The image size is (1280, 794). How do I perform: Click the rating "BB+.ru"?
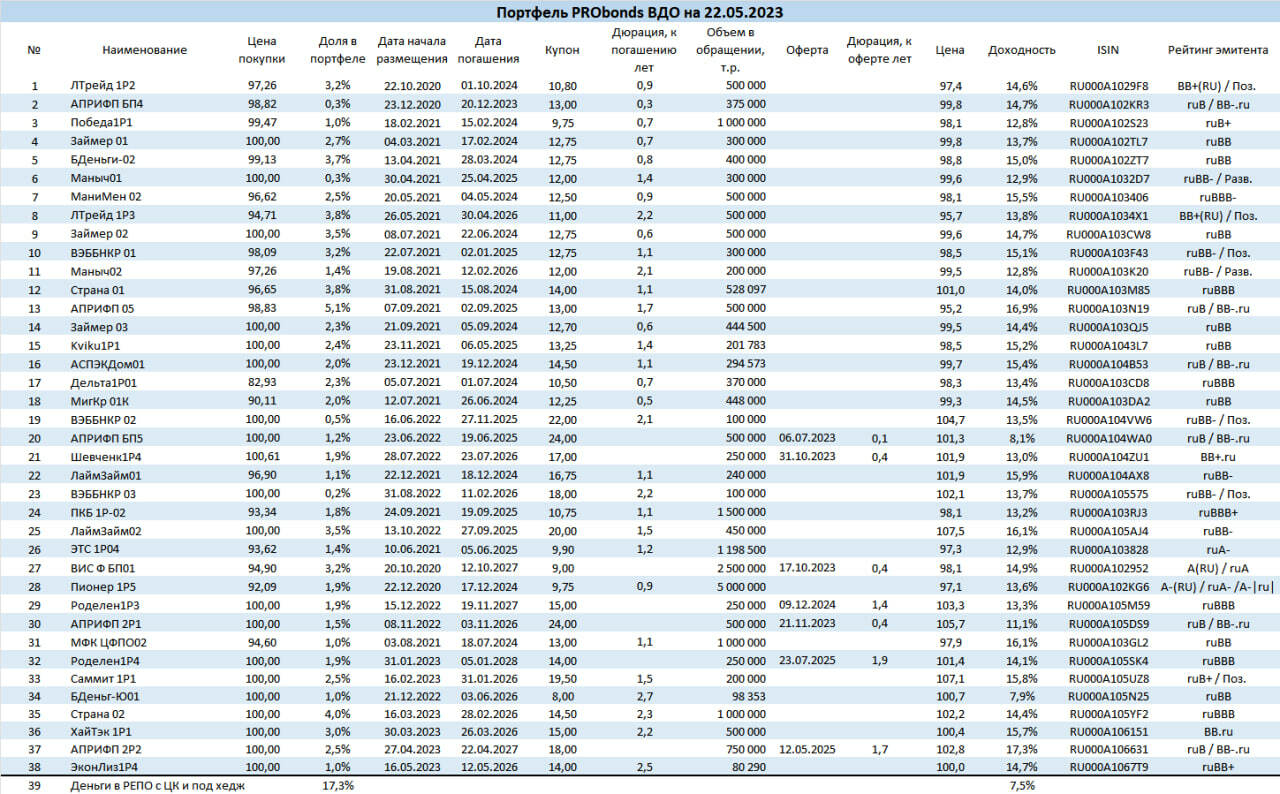(1218, 456)
